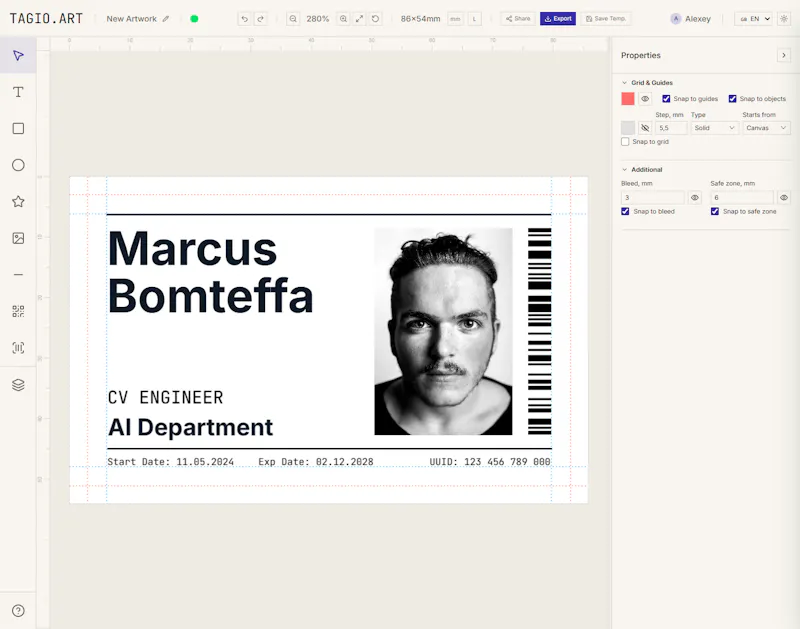Toggle bleed visibility eye icon

coord(695,197)
